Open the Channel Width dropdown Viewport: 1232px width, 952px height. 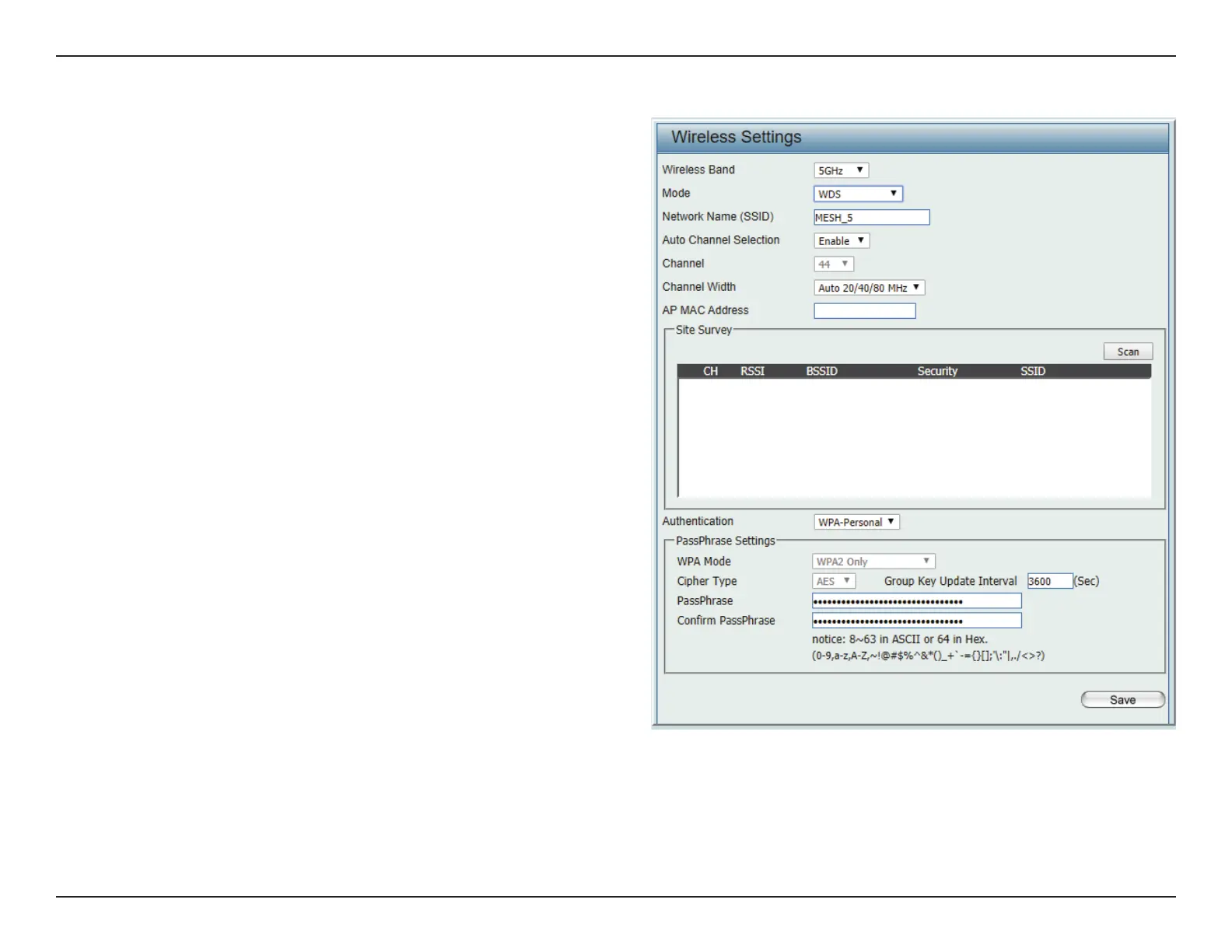point(869,288)
